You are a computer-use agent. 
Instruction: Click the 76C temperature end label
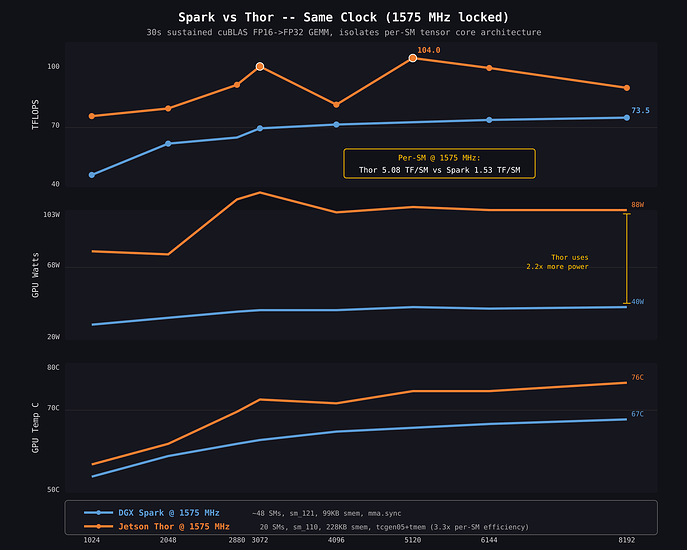pos(637,377)
